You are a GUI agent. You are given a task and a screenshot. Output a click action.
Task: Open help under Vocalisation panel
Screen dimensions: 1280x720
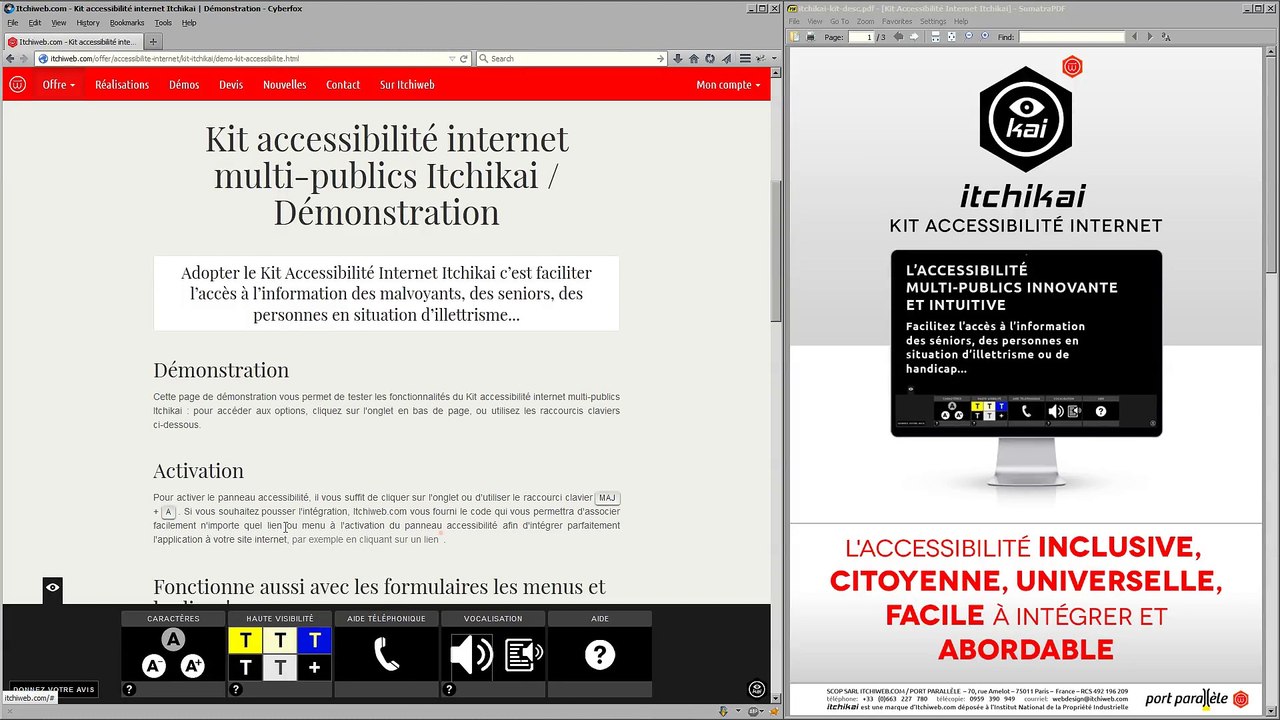click(x=449, y=689)
